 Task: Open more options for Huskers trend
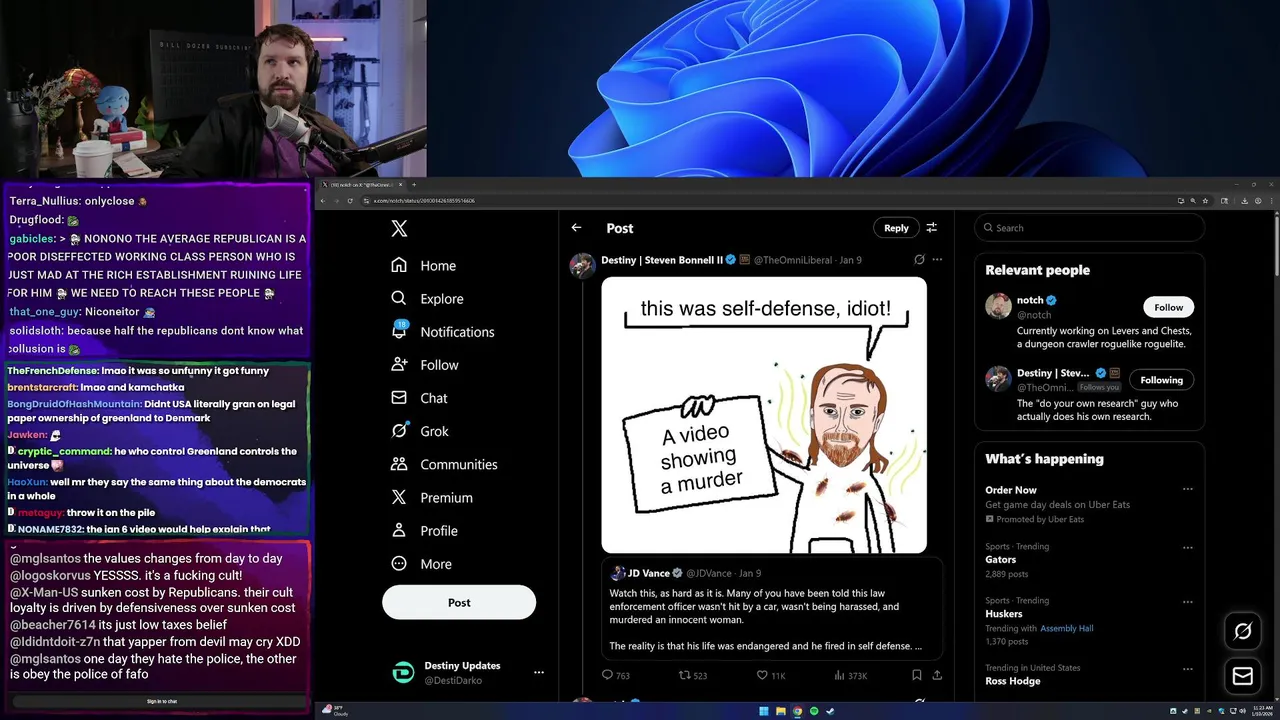1187,602
